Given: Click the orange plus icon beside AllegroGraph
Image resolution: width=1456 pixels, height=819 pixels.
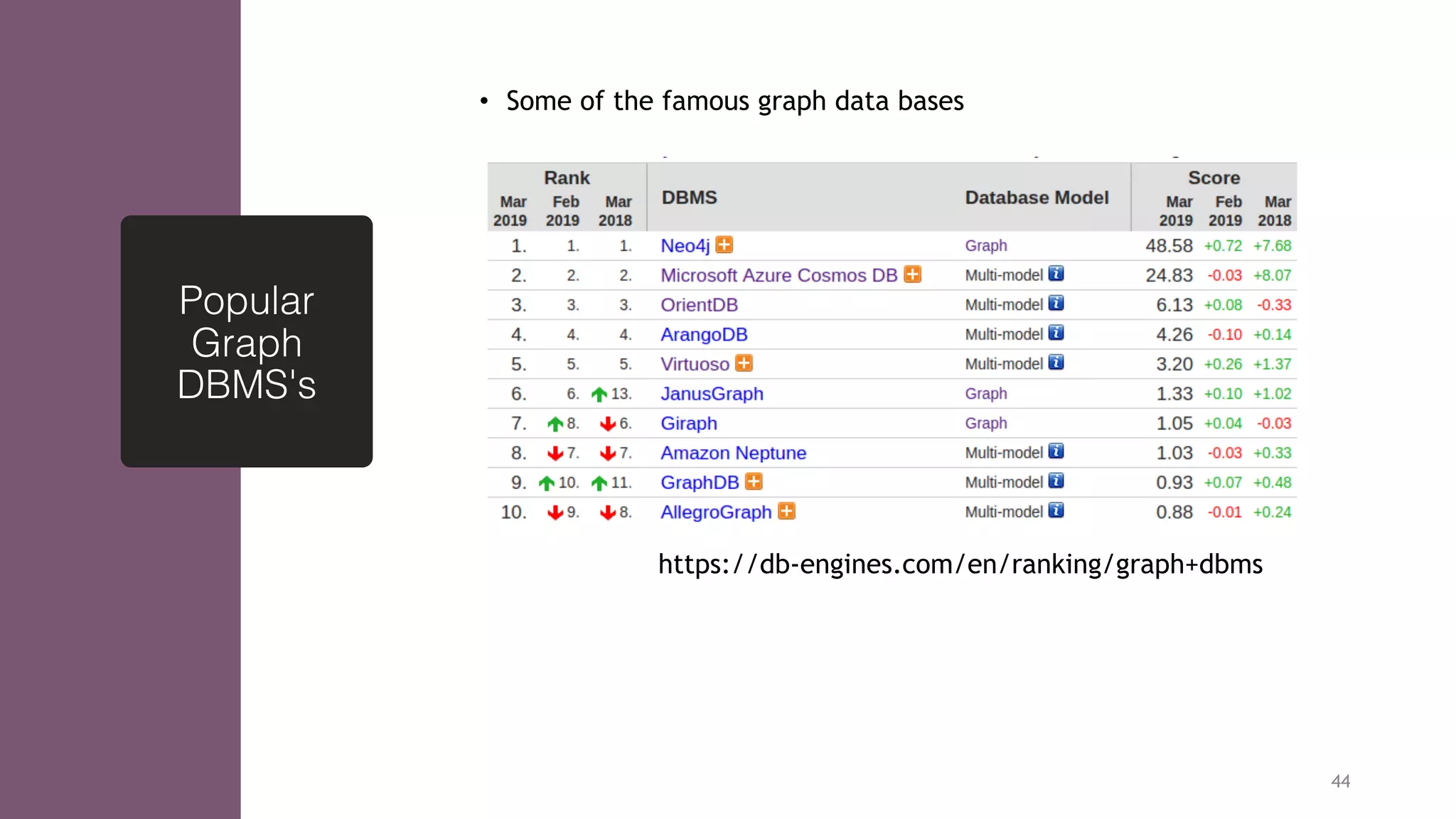Looking at the screenshot, I should (x=786, y=511).
